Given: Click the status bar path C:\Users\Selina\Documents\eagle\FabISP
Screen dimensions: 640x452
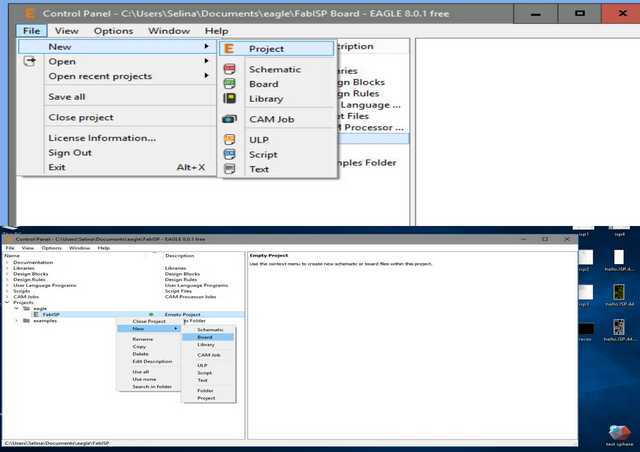Looking at the screenshot, I should tap(57, 443).
